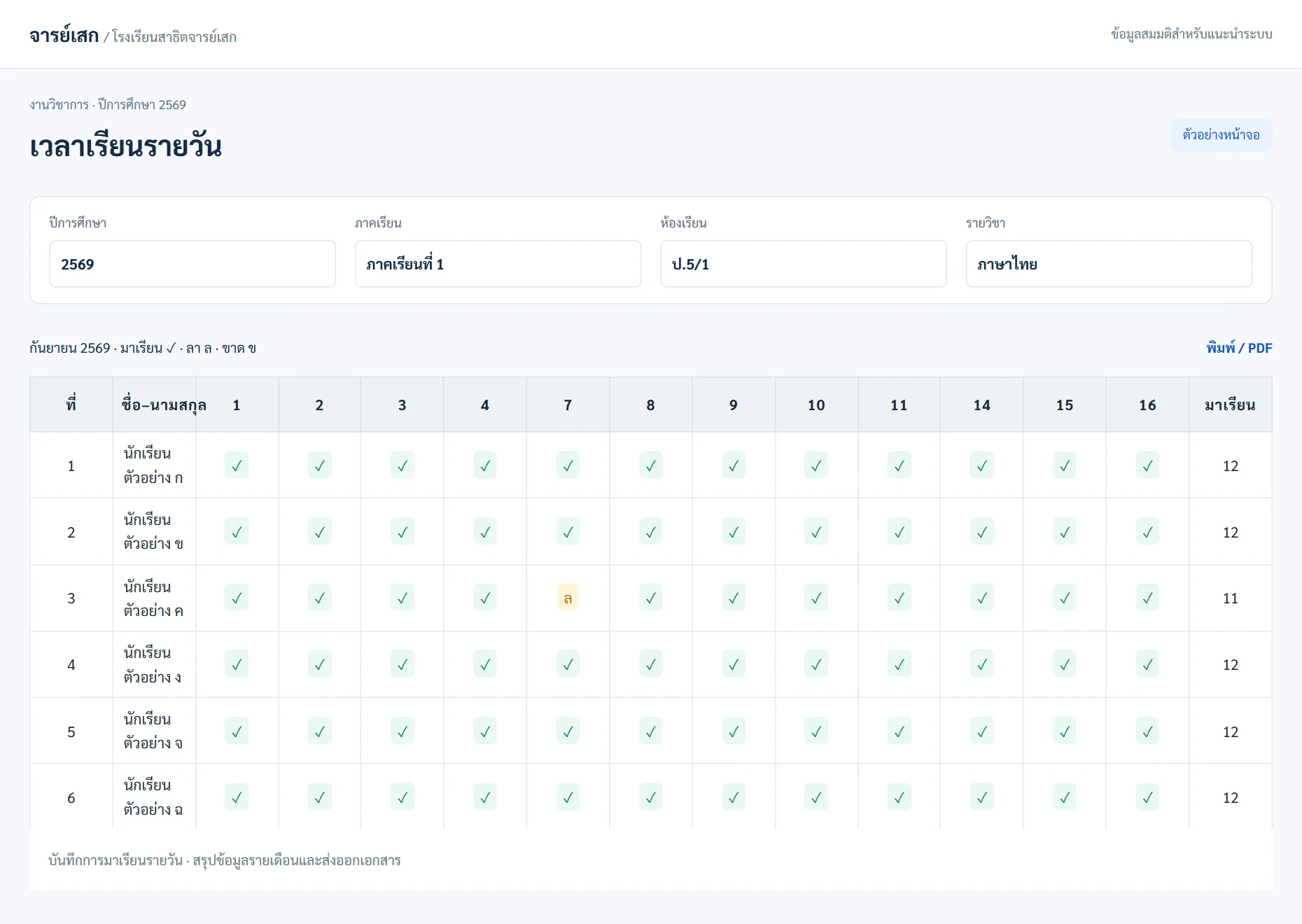Toggle day 9 attendance for student จ
The image size is (1302, 924).
click(x=734, y=731)
